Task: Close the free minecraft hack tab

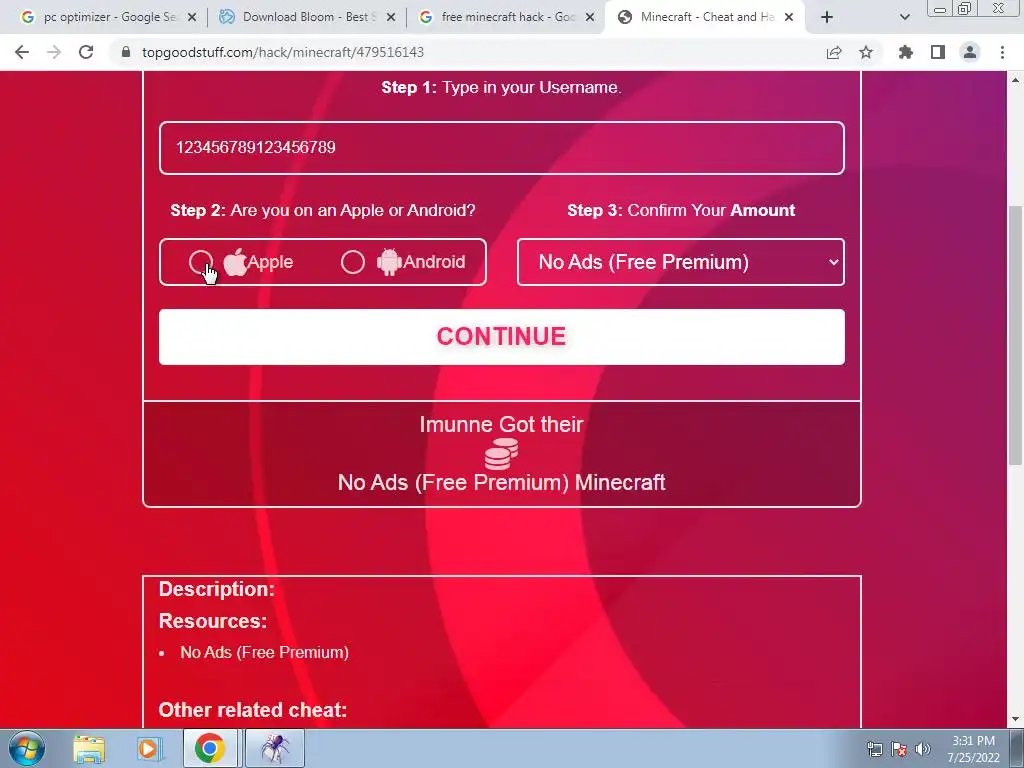Action: 590,18
